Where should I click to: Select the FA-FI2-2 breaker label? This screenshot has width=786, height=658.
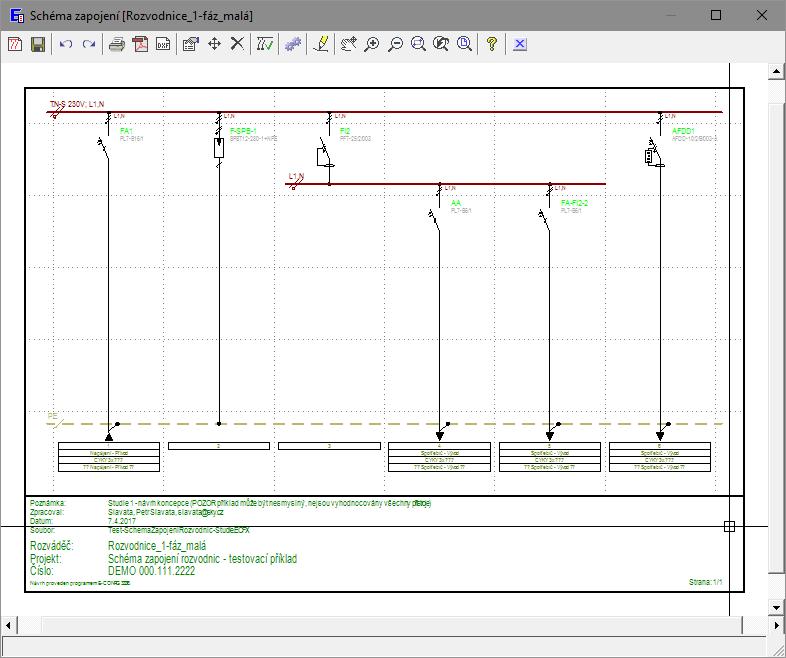pyautogui.click(x=574, y=203)
